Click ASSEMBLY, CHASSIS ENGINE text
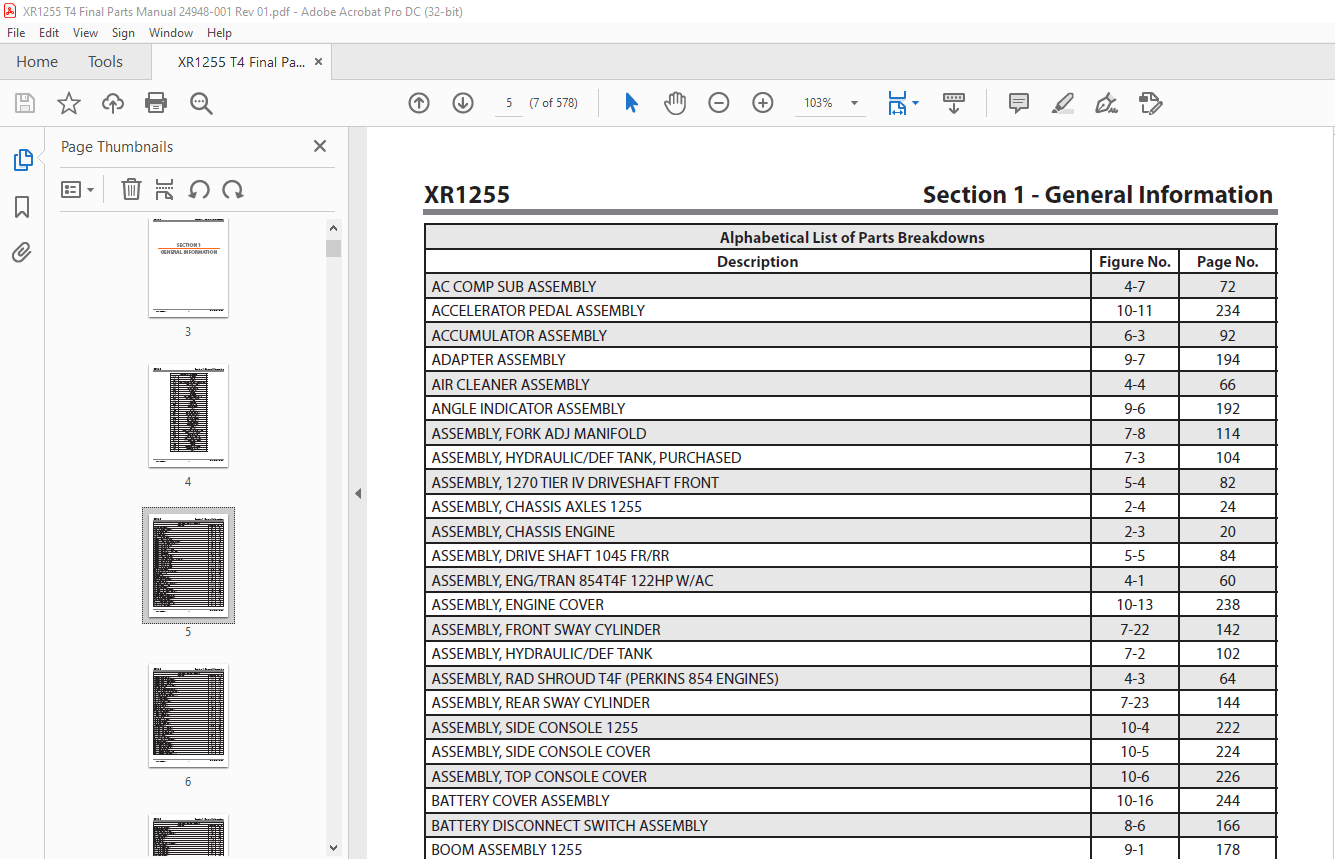The width and height of the screenshot is (1335, 859). (523, 531)
